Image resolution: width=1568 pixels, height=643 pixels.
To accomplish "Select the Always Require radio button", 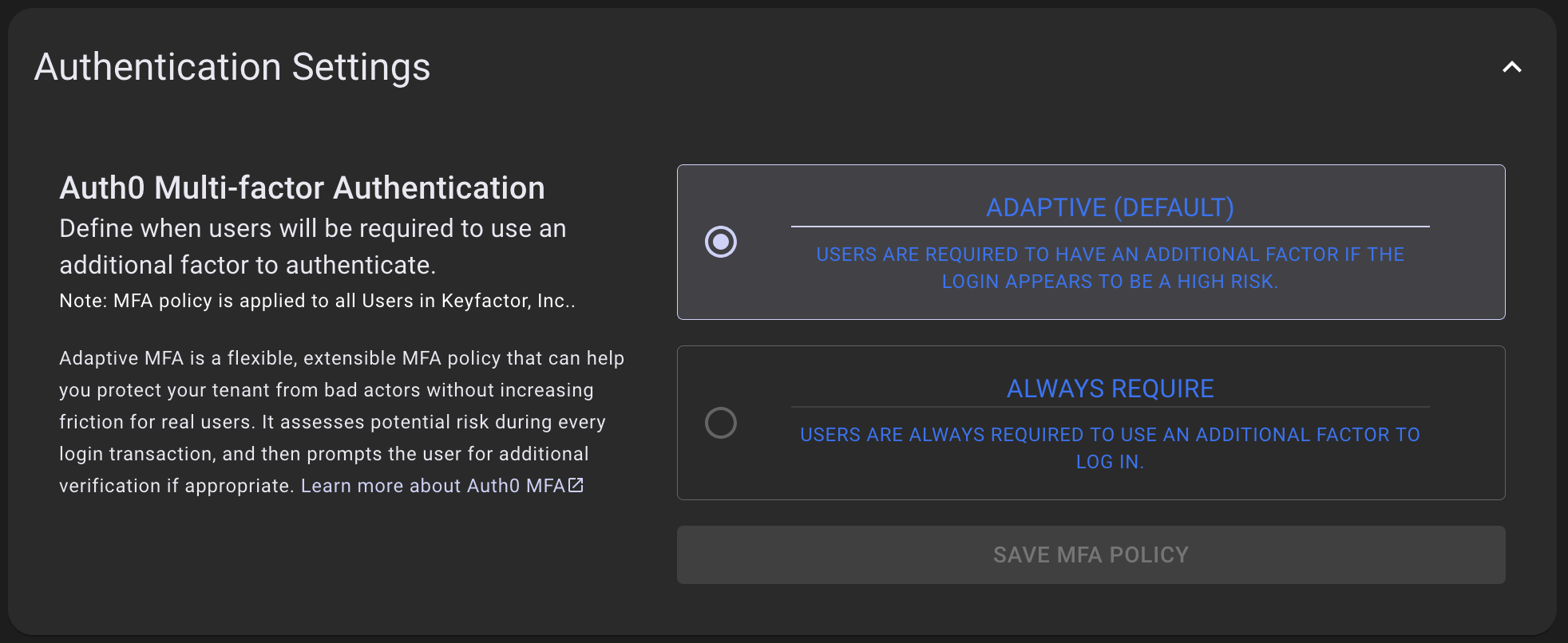I will (x=720, y=423).
